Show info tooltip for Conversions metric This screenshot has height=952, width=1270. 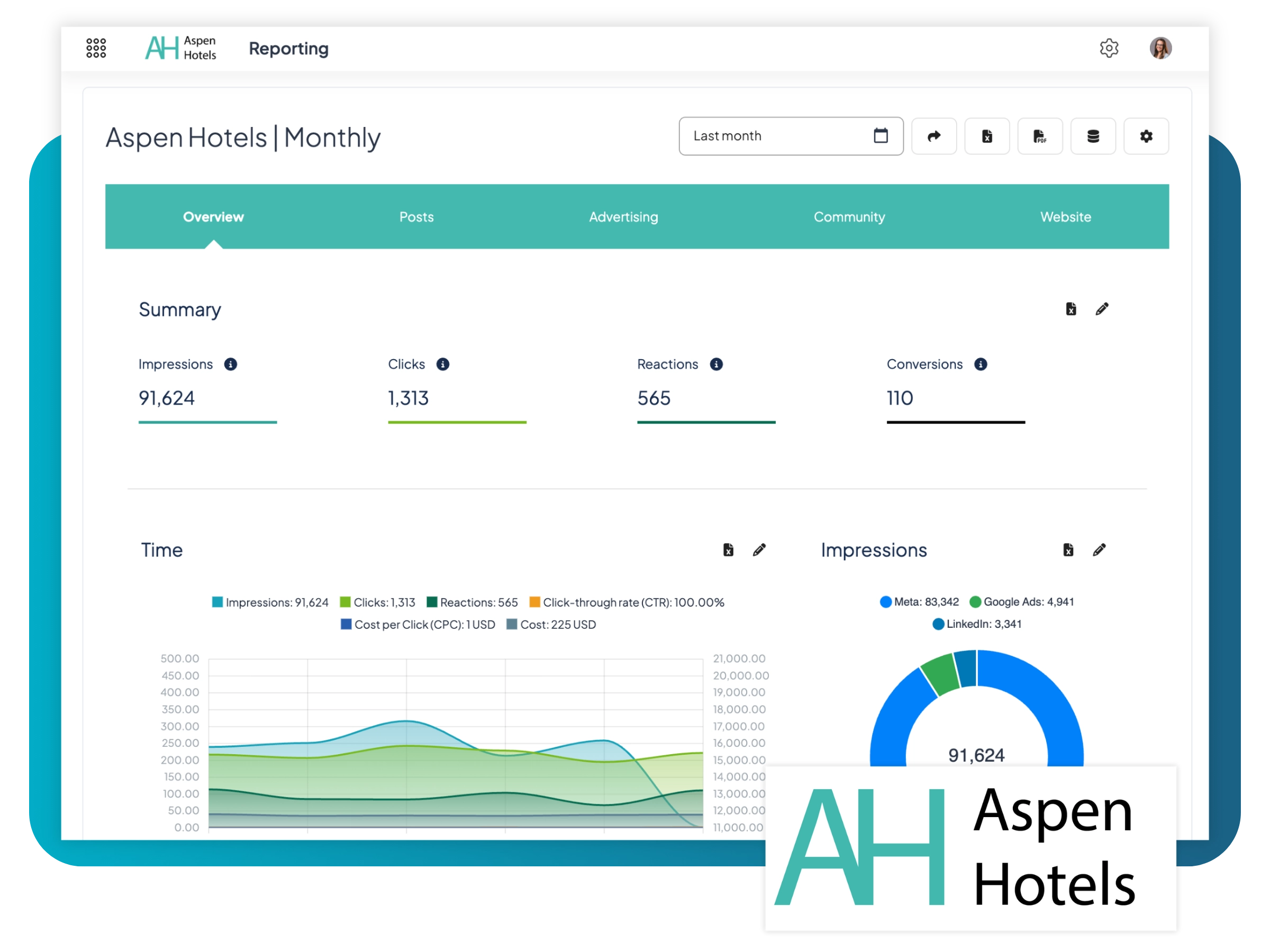click(980, 364)
